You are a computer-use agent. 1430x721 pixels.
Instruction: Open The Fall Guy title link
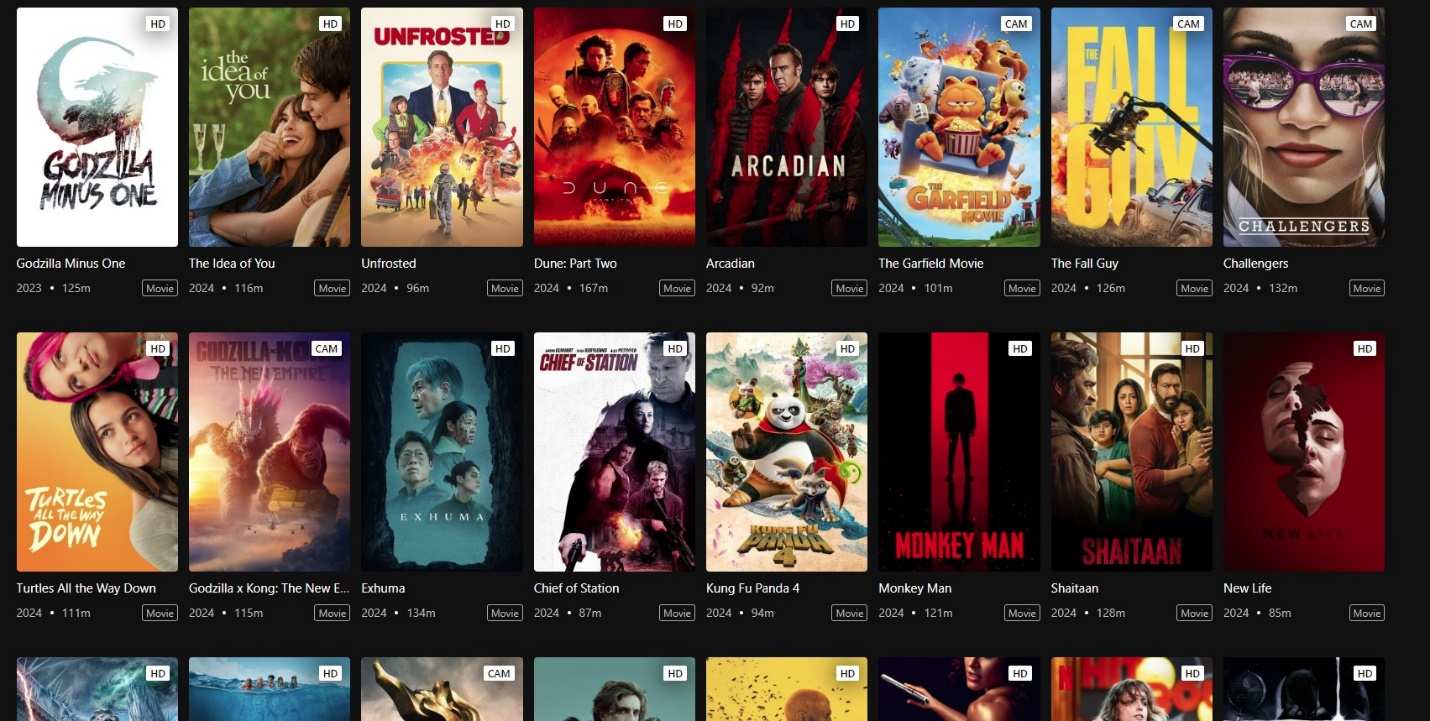1084,263
